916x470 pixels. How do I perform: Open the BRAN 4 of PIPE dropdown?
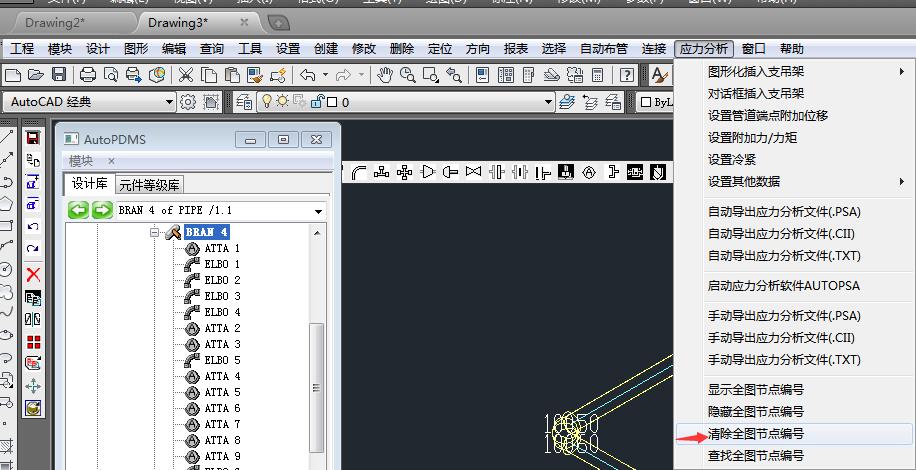click(318, 211)
